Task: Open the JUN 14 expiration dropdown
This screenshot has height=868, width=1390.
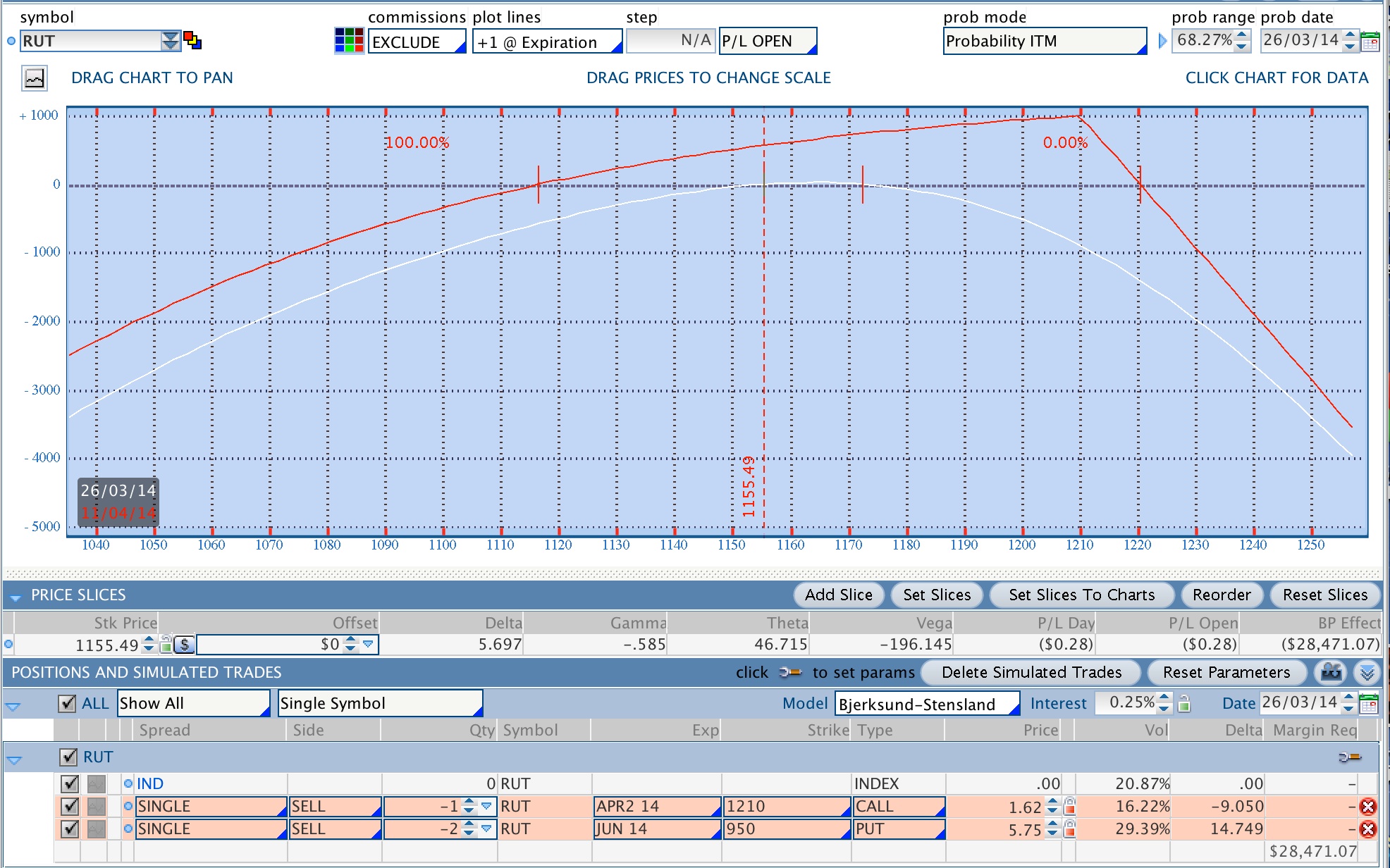Action: (x=657, y=829)
